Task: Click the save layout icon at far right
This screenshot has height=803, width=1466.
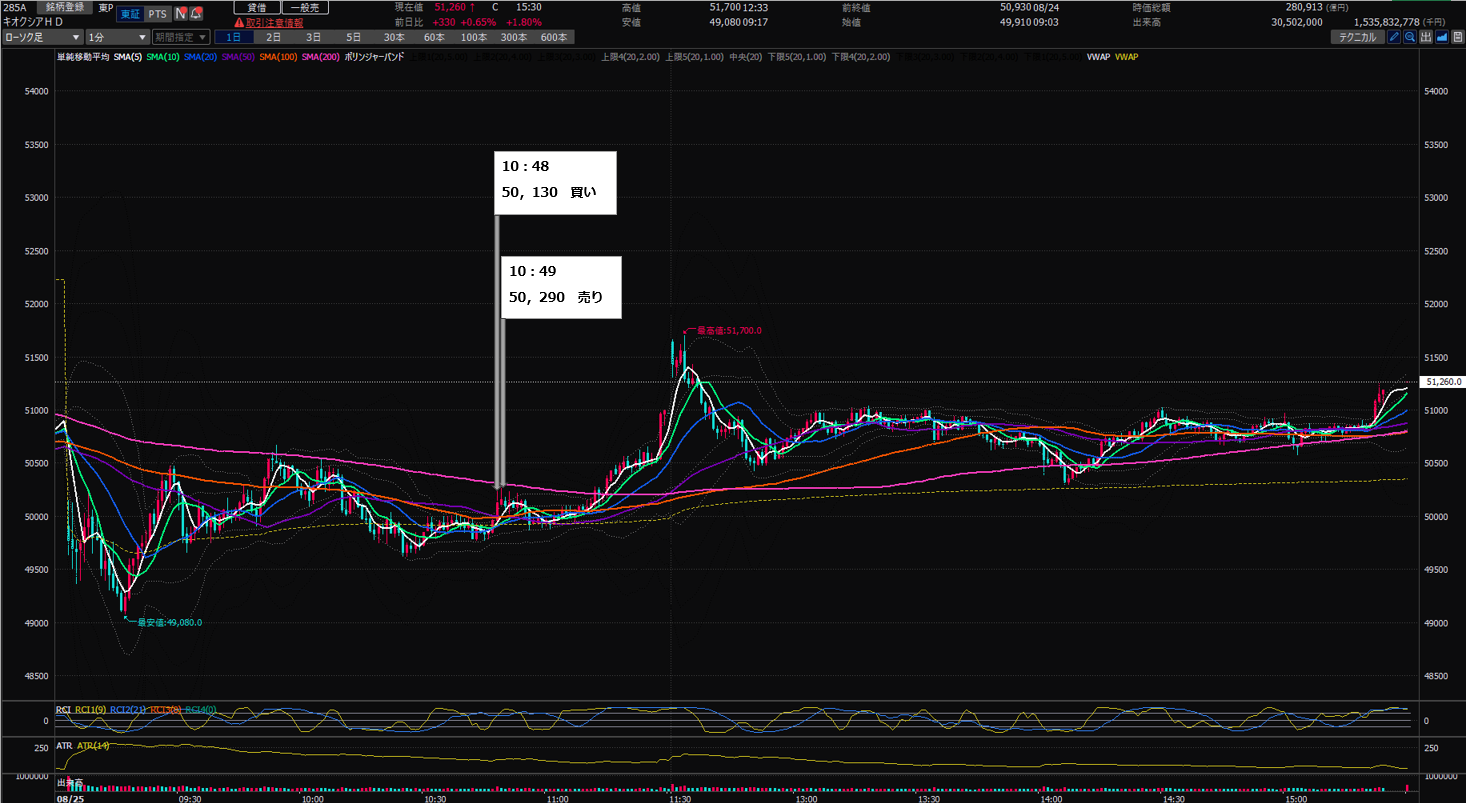Action: click(1456, 37)
